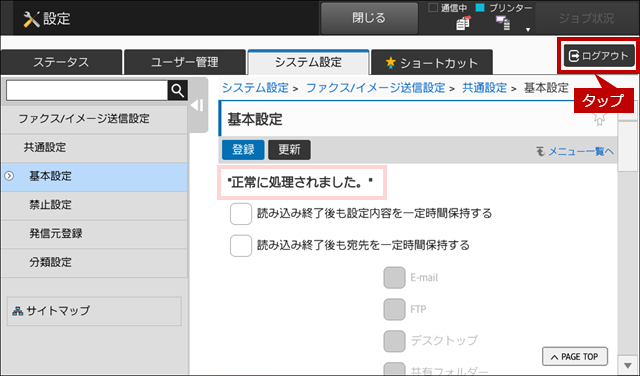Click the 正常に処理されました message text
Viewport: 640px width, 376px height.
[300, 182]
